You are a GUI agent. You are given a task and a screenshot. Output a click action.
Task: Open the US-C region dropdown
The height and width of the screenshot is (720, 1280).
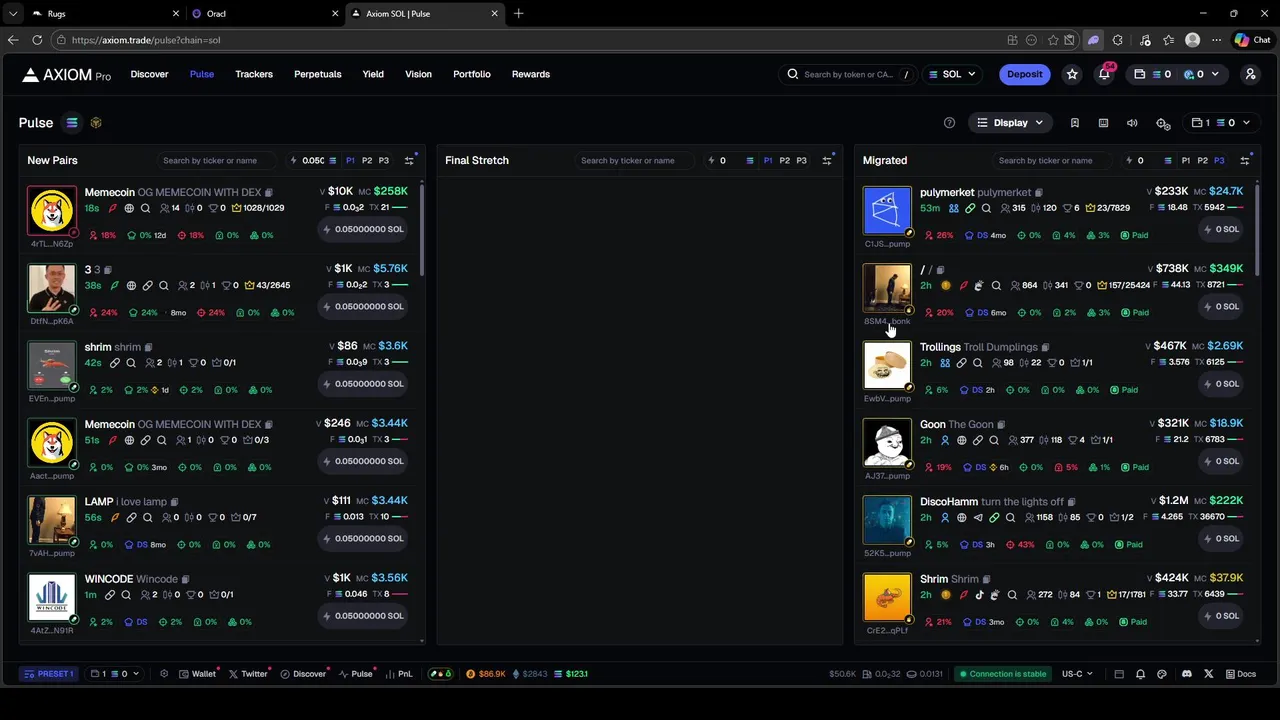(1077, 674)
